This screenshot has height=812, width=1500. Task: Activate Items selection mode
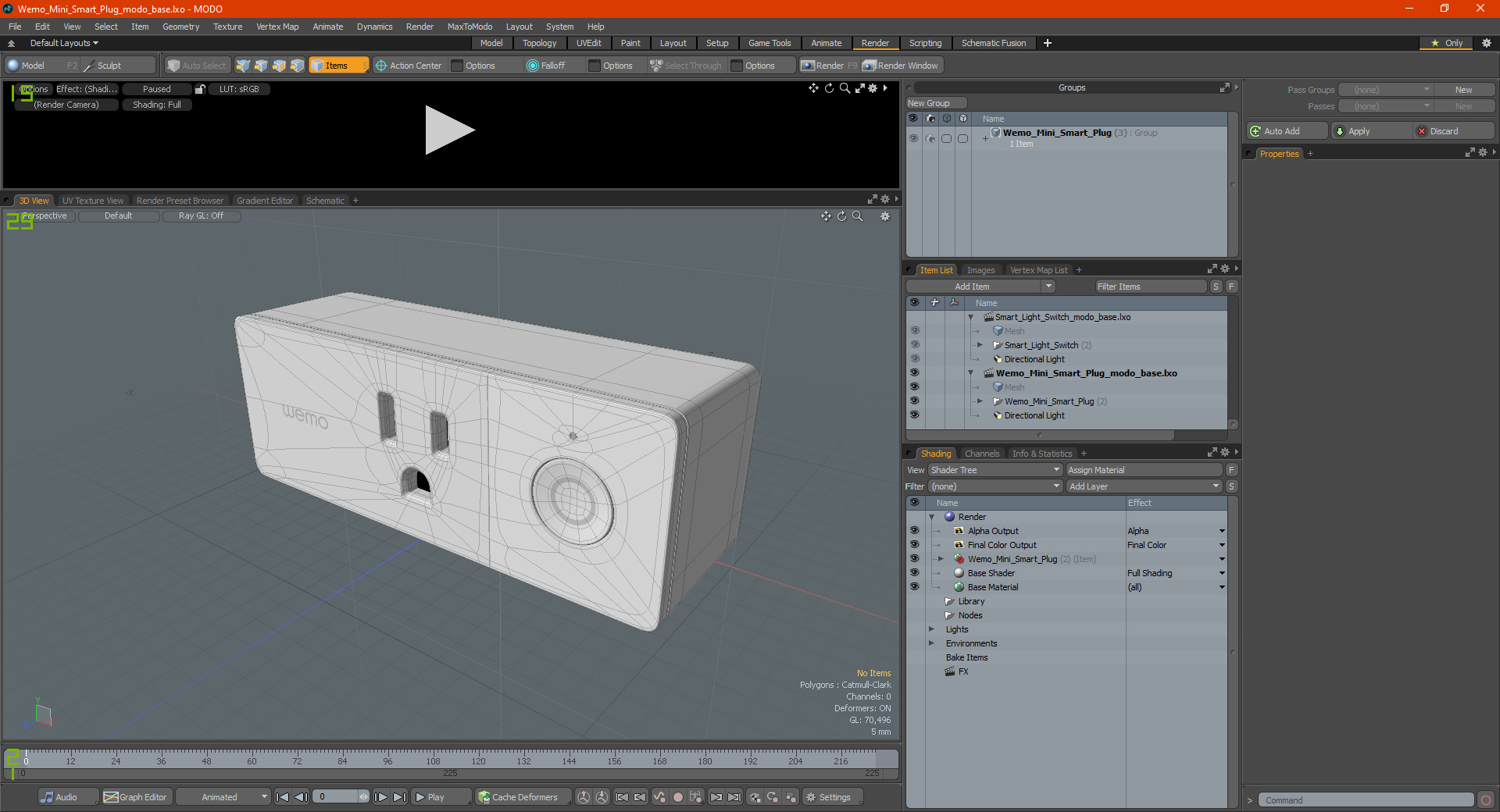click(338, 66)
